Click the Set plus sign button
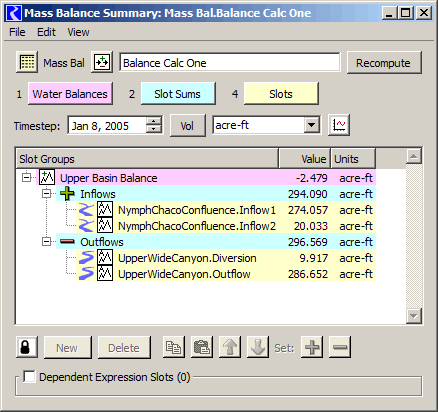 (312, 347)
